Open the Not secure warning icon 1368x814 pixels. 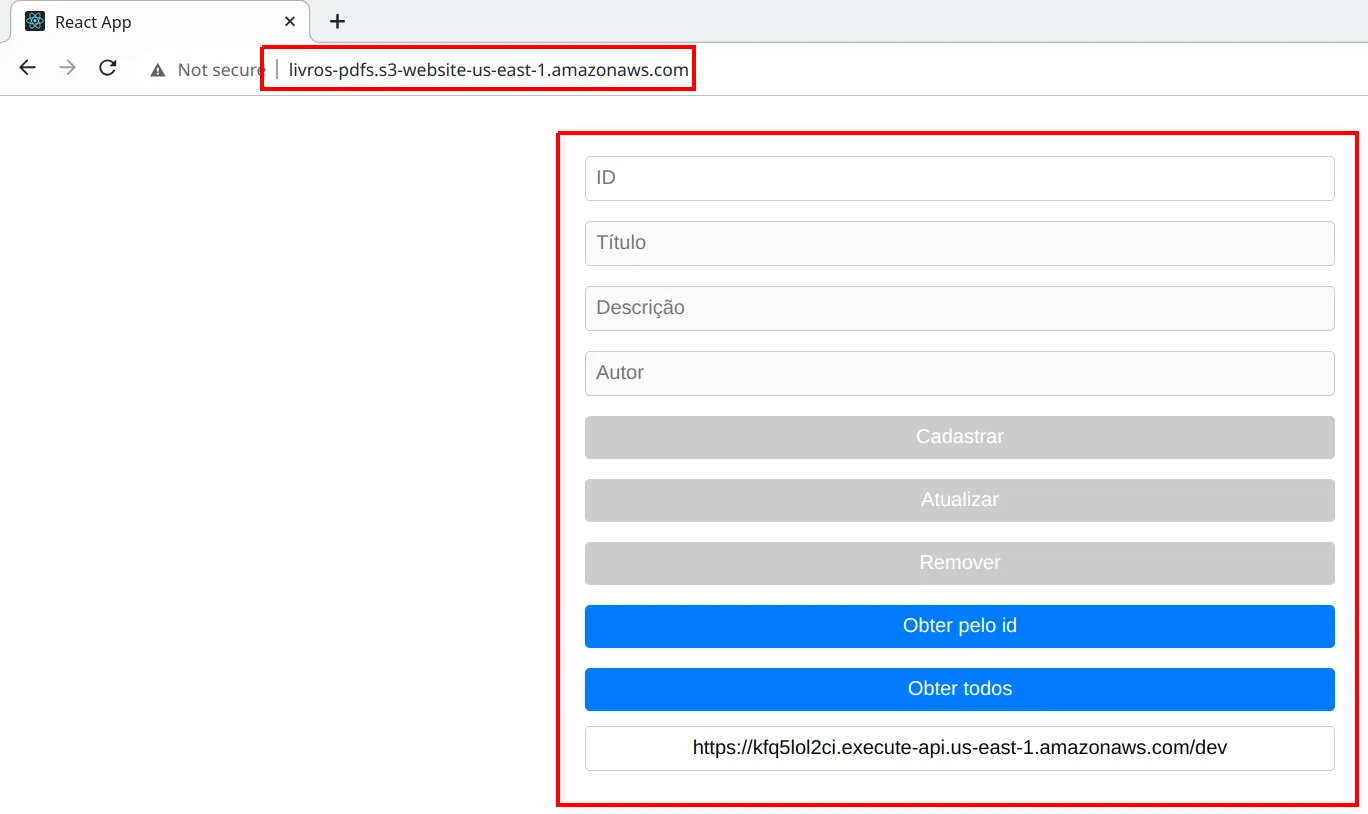157,70
